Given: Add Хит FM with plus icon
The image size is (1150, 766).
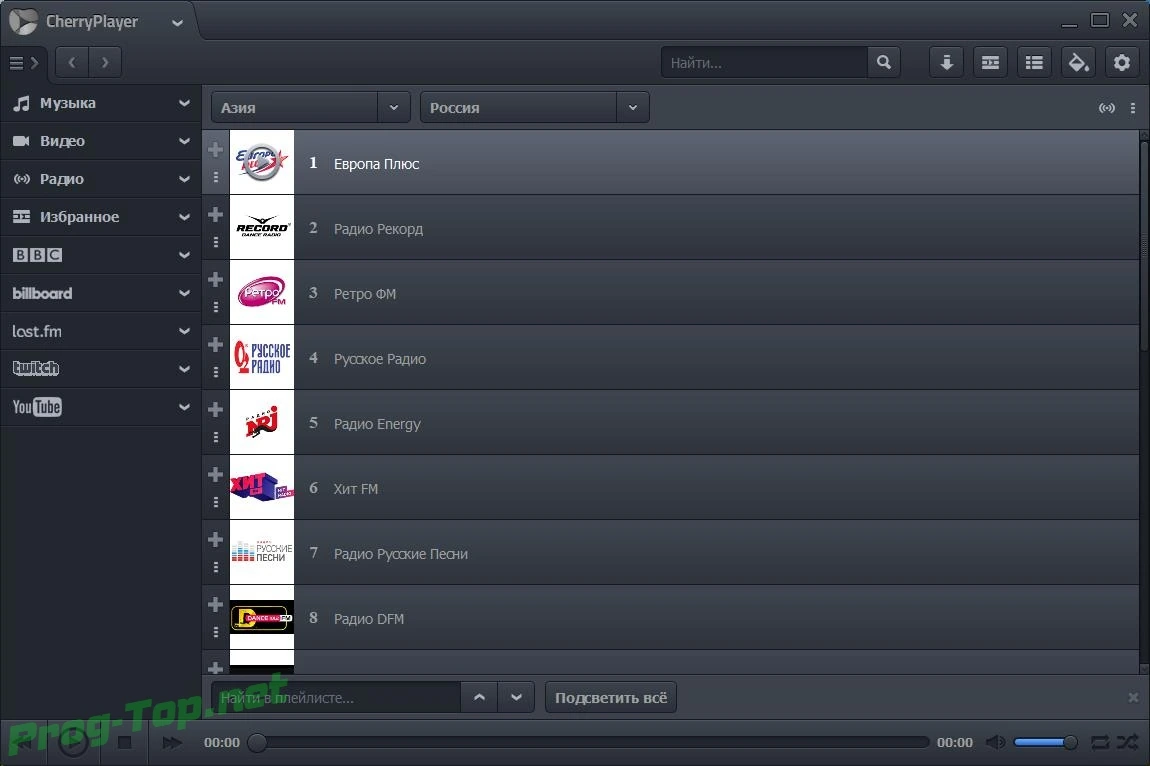Looking at the screenshot, I should coord(215,474).
